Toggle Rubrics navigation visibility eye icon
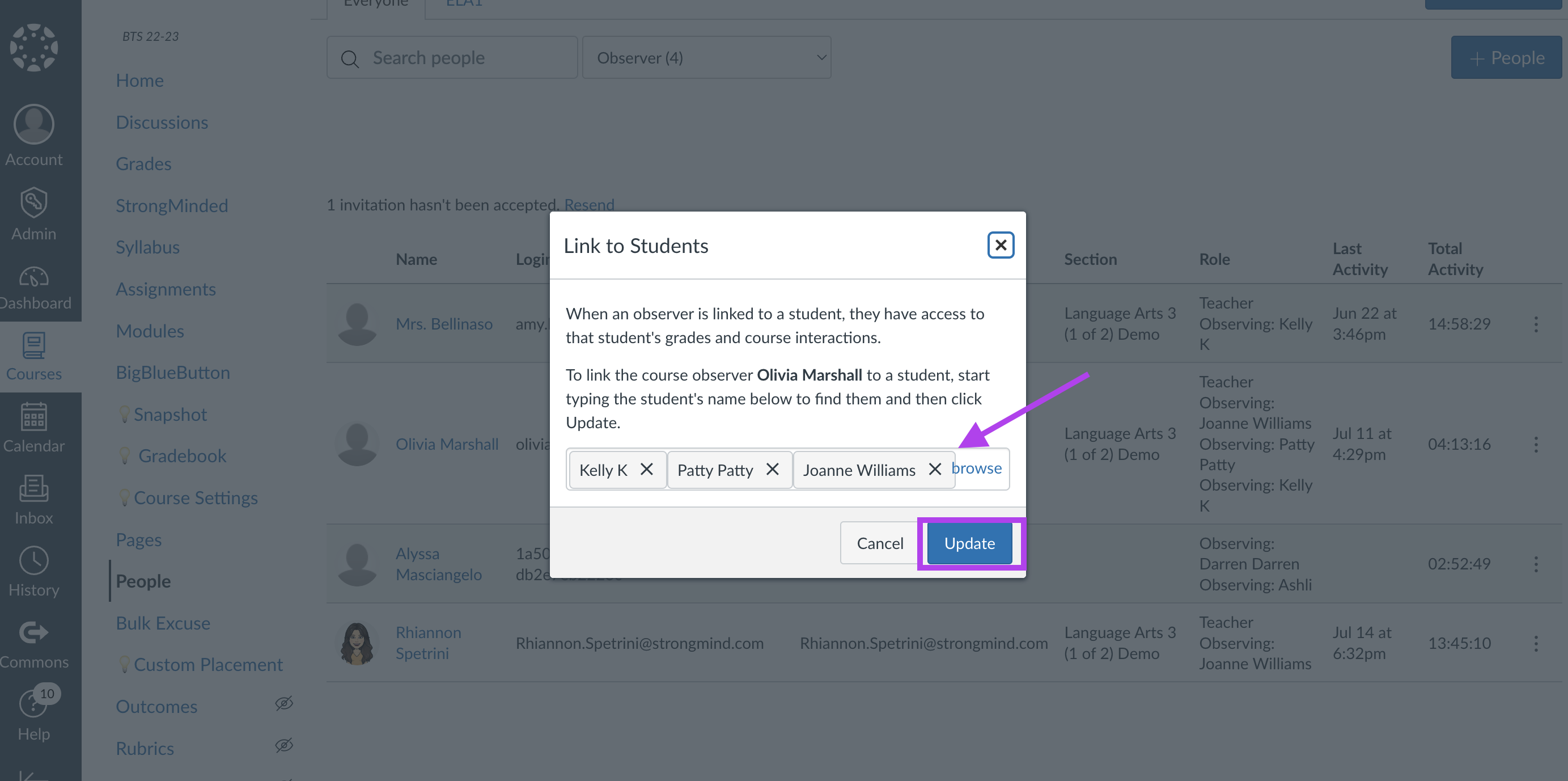This screenshot has height=781, width=1568. pyautogui.click(x=283, y=746)
